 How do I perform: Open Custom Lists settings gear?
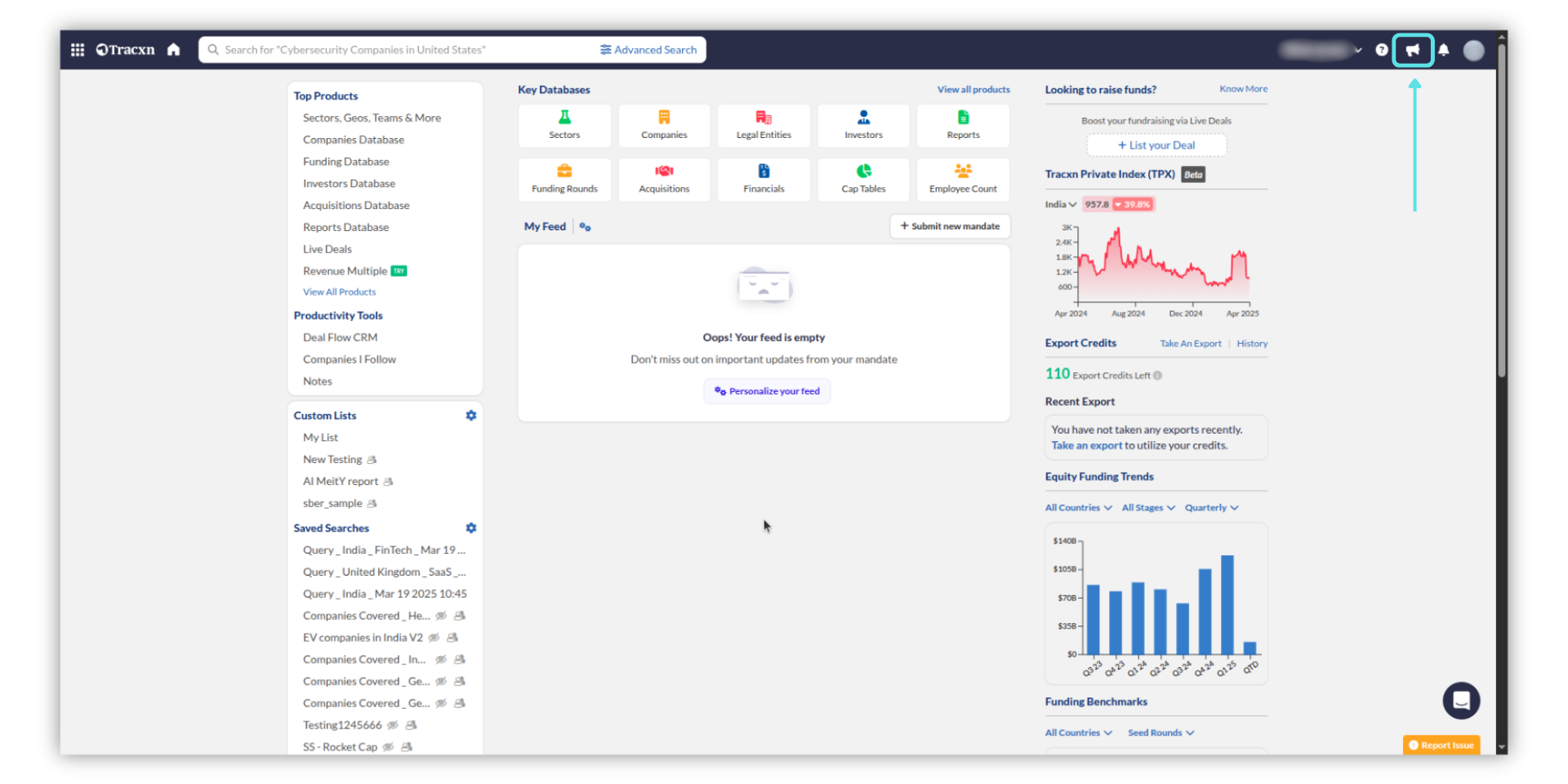click(471, 416)
